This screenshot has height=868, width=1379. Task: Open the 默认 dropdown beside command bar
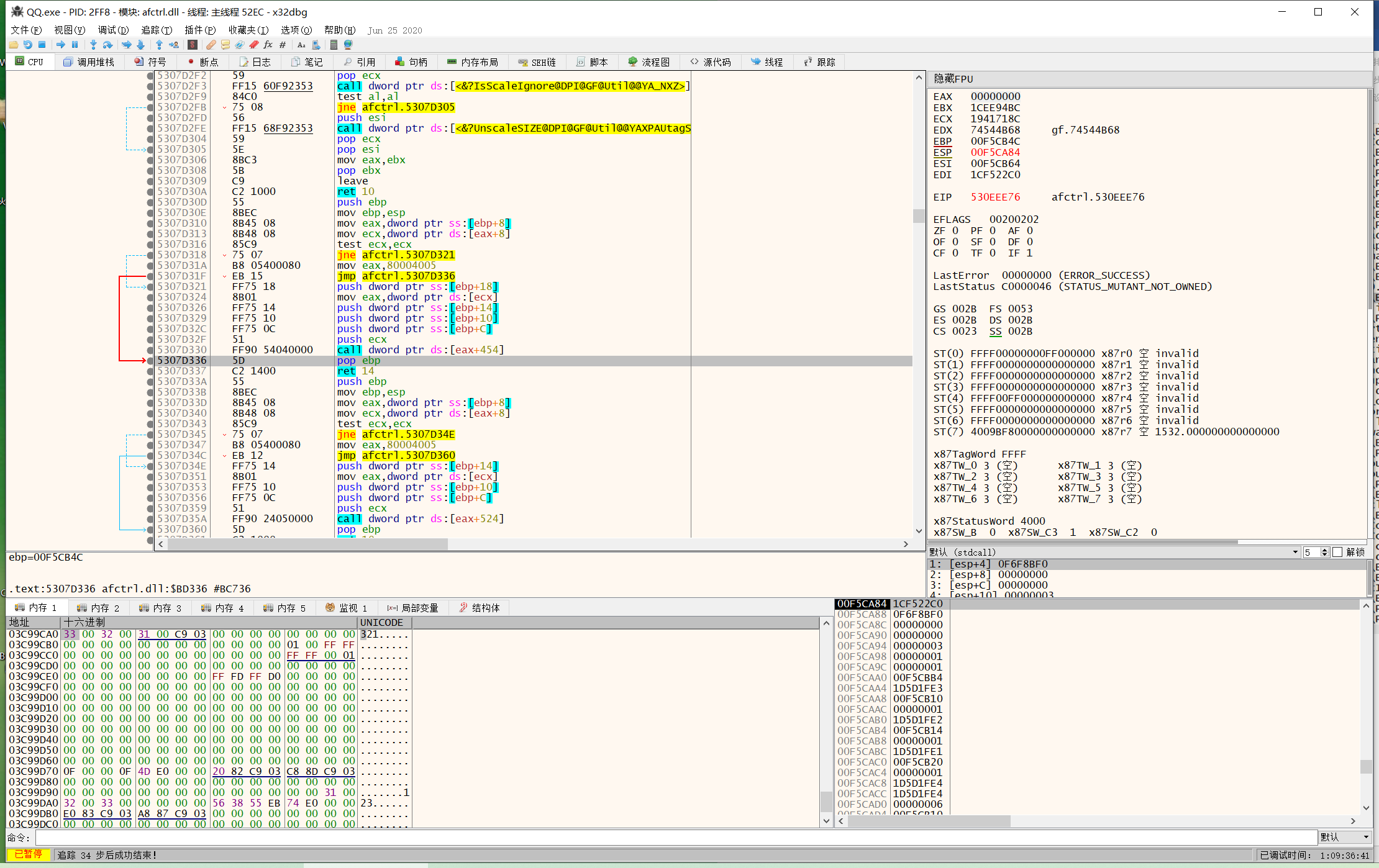point(1345,837)
